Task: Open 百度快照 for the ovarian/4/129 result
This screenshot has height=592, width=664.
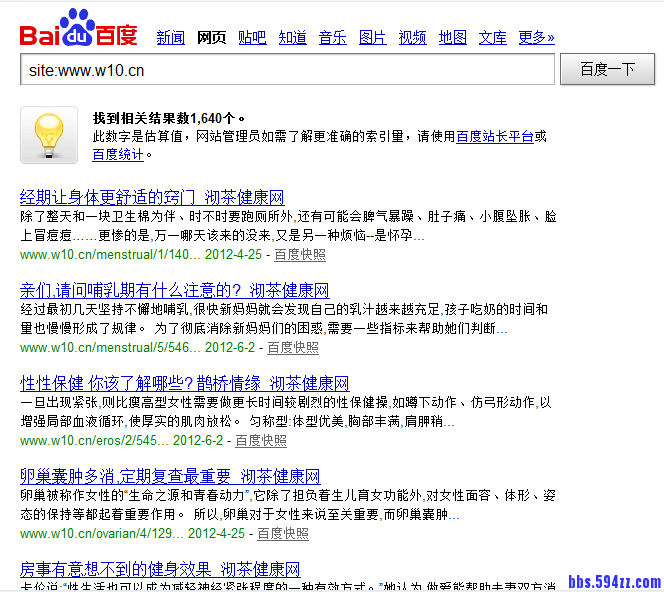Action: [283, 534]
